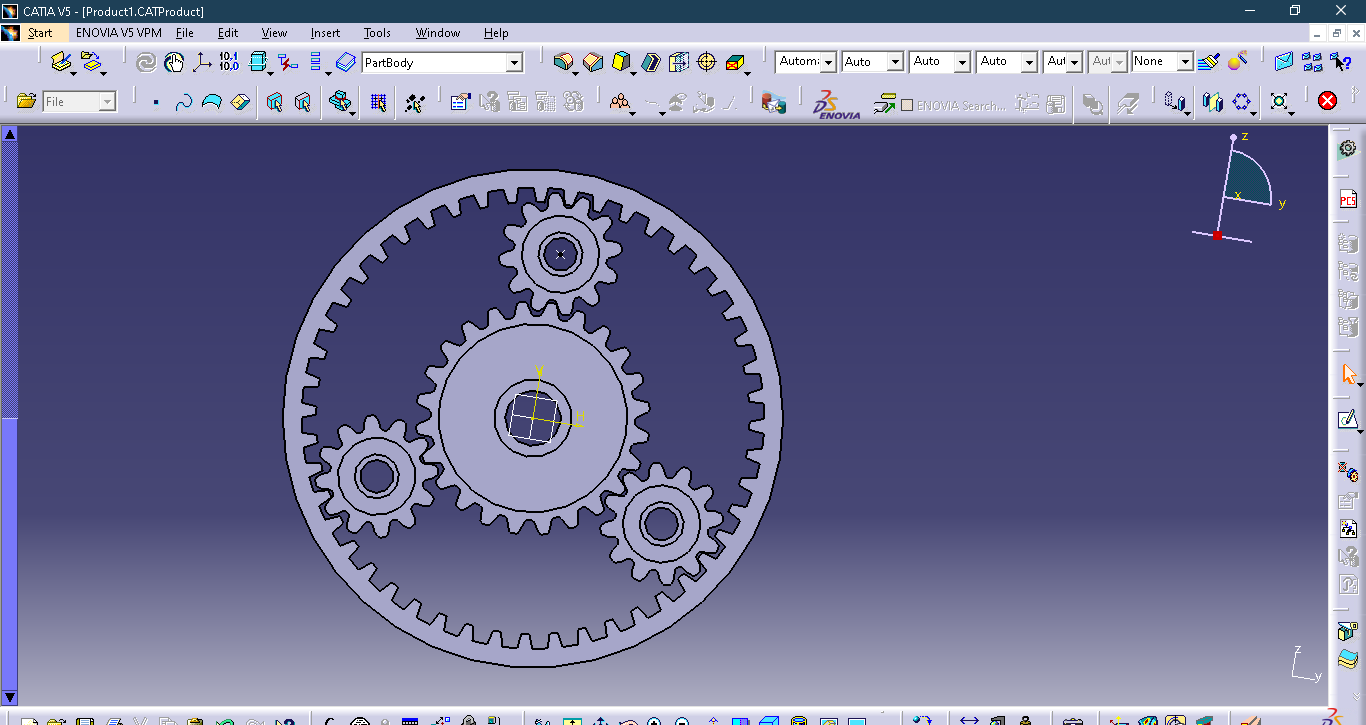Screen dimensions: 1366x725
Task: Enable the checkbox next to ENOVIA Search
Action: click(x=908, y=103)
